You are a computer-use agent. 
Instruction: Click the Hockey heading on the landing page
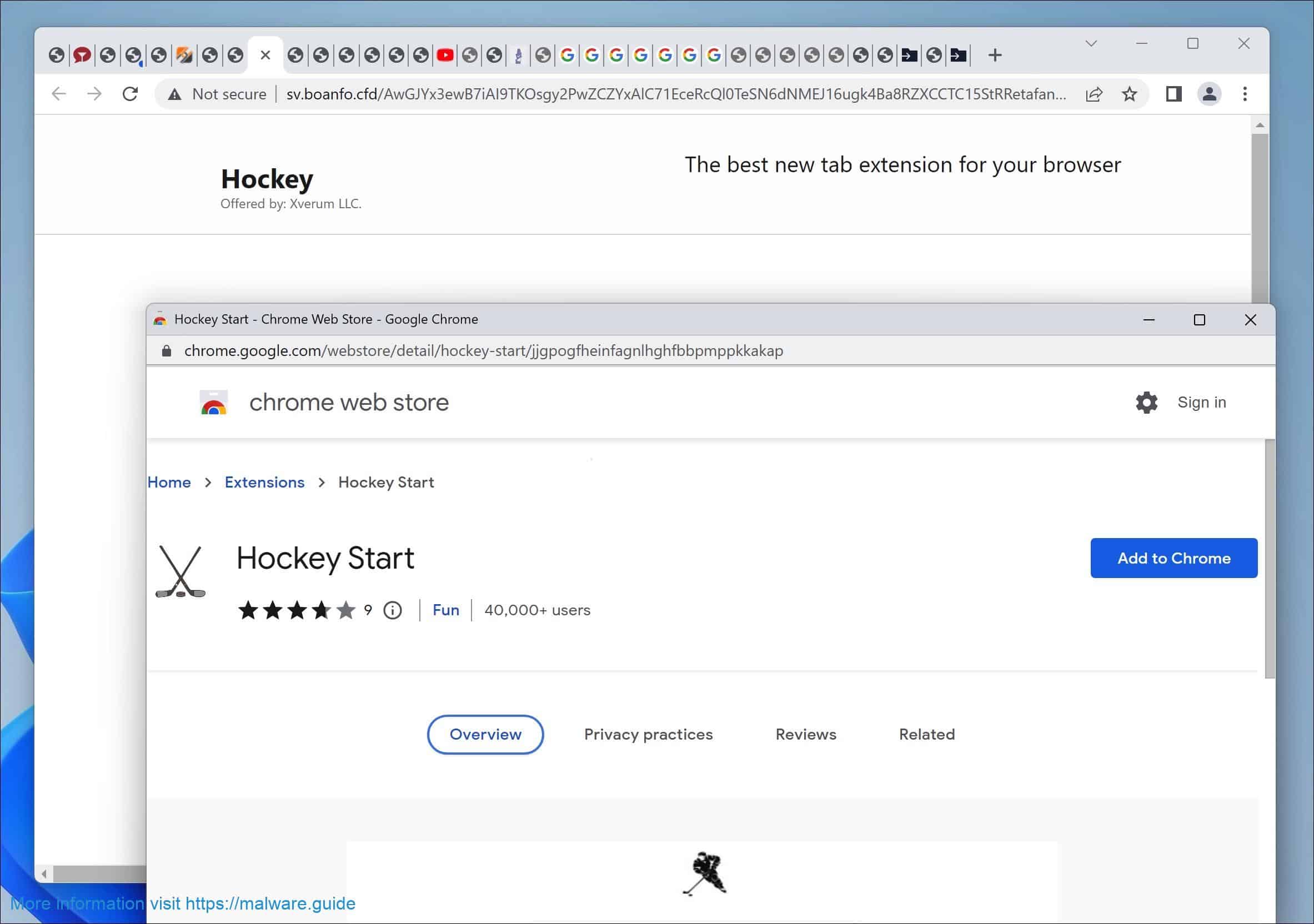click(267, 179)
